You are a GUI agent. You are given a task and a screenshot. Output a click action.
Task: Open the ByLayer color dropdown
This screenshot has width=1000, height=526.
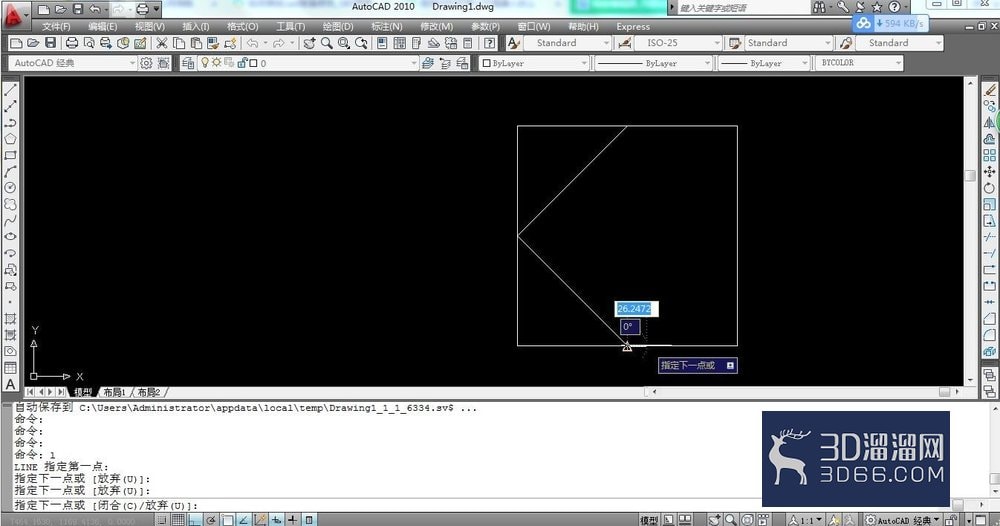[534, 63]
